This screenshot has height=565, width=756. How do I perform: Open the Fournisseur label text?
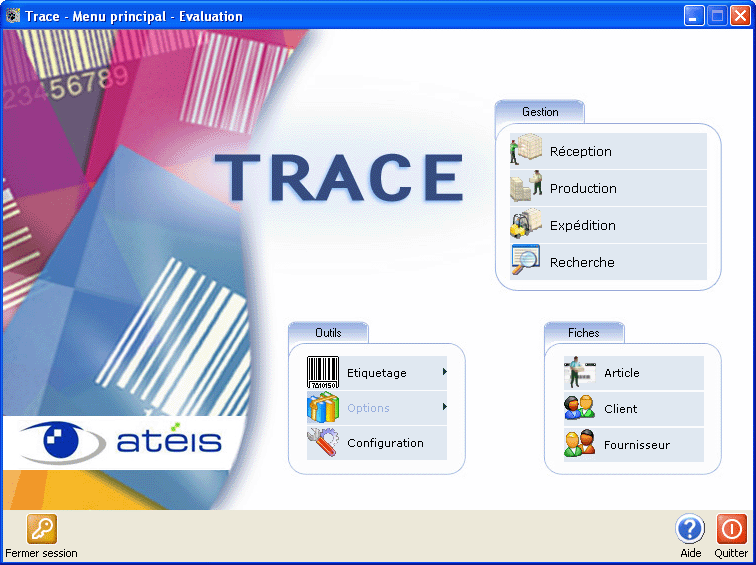637,445
